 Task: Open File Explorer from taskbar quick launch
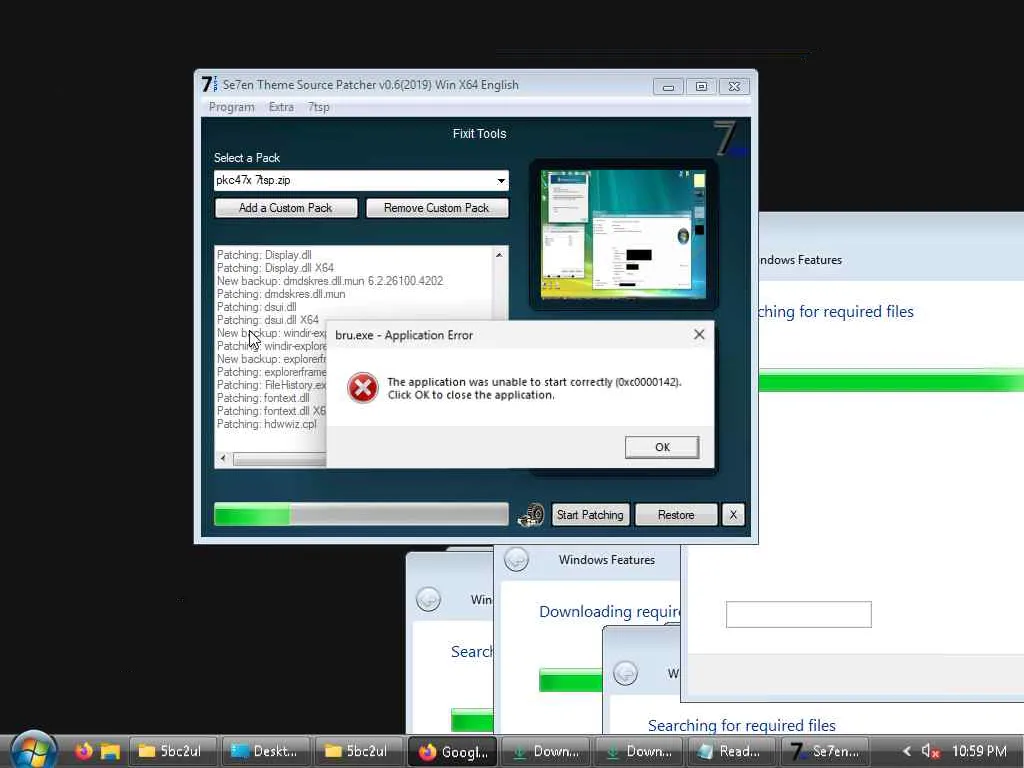(x=110, y=751)
